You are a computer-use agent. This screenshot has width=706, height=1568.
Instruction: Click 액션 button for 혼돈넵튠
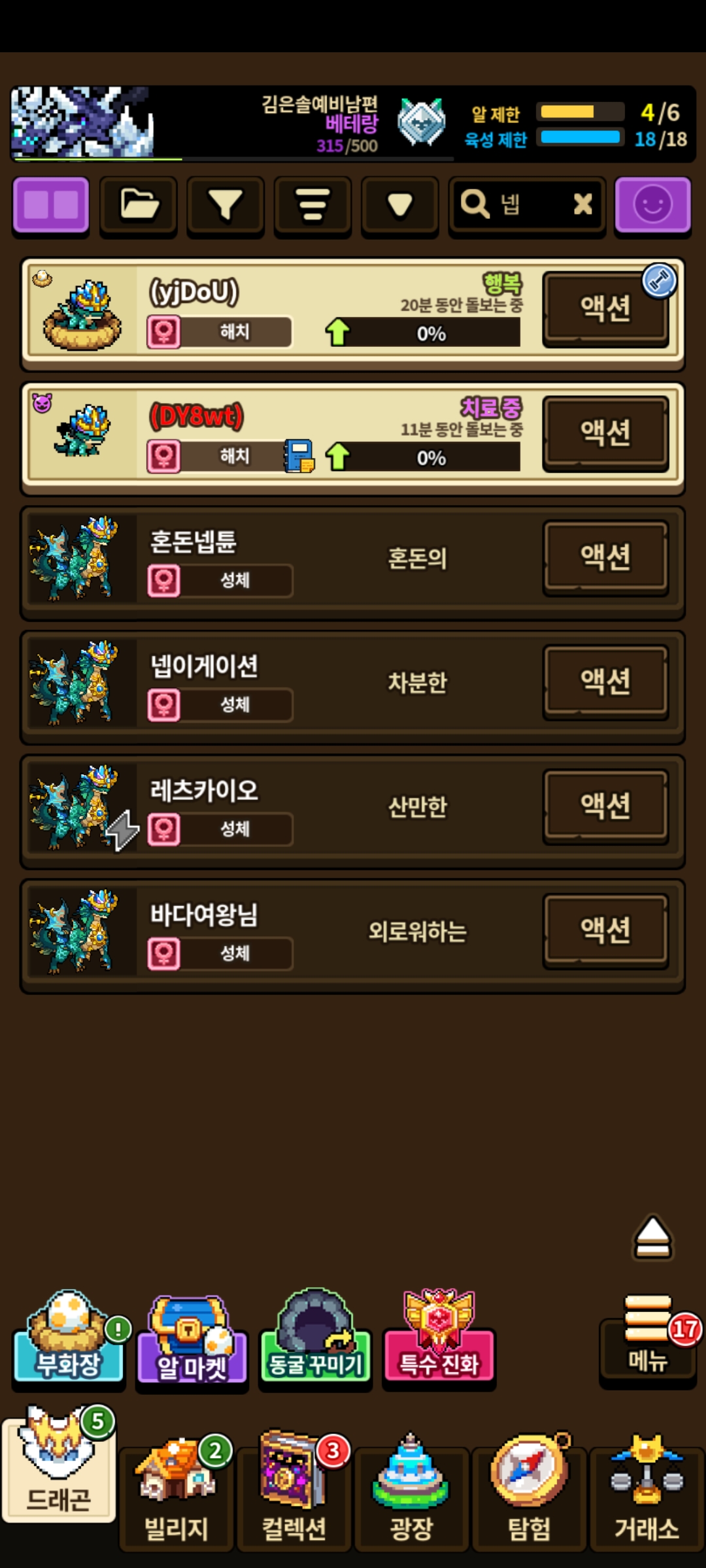point(605,558)
